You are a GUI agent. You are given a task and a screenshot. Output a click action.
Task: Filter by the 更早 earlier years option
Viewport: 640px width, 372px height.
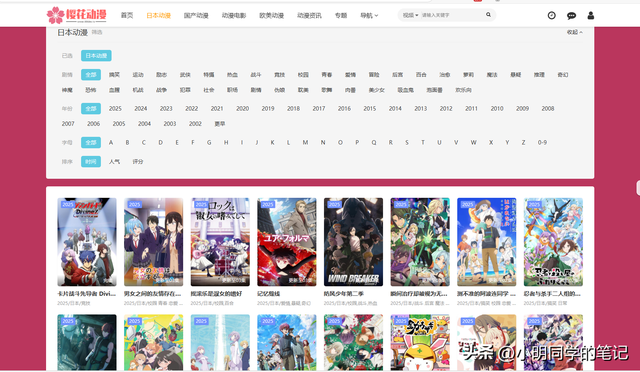pyautogui.click(x=220, y=124)
